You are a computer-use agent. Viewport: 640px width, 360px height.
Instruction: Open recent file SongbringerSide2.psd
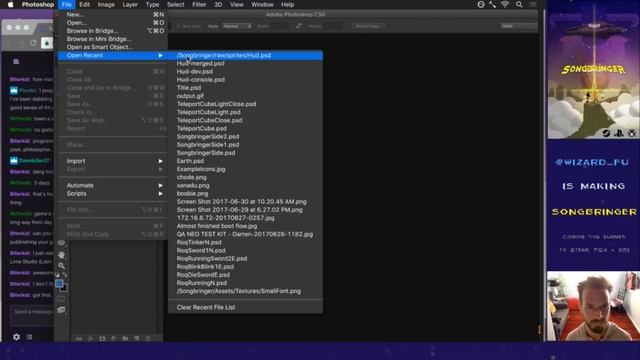point(245,137)
